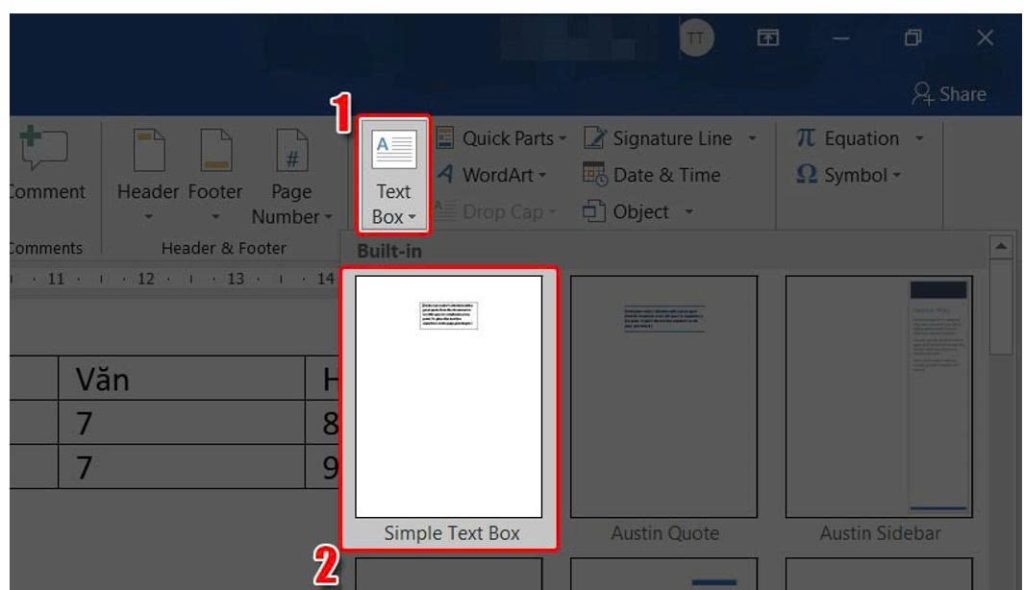
Task: Open Ribbon Display Options
Action: 768,38
